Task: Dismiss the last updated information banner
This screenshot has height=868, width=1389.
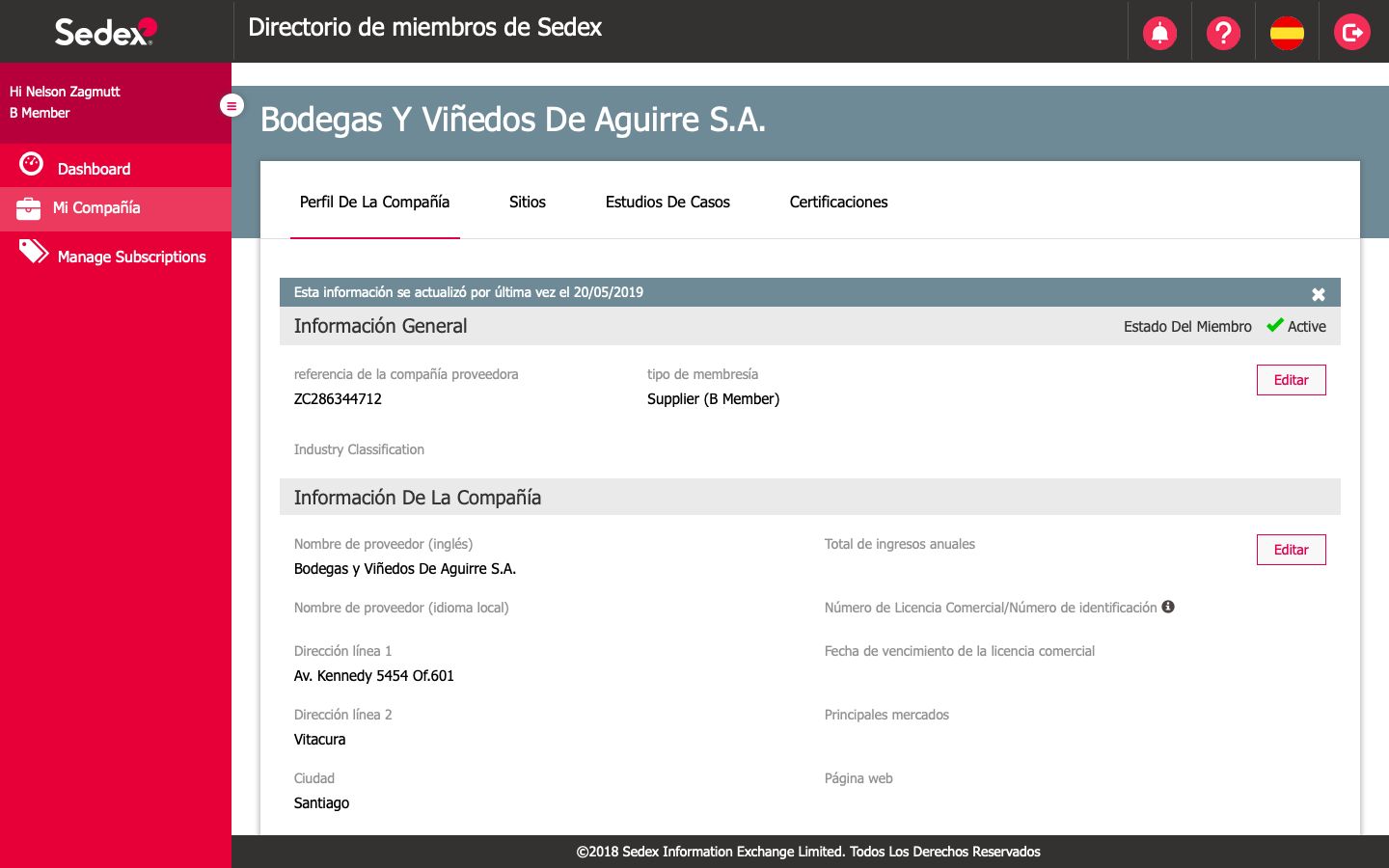Action: 1318,294
